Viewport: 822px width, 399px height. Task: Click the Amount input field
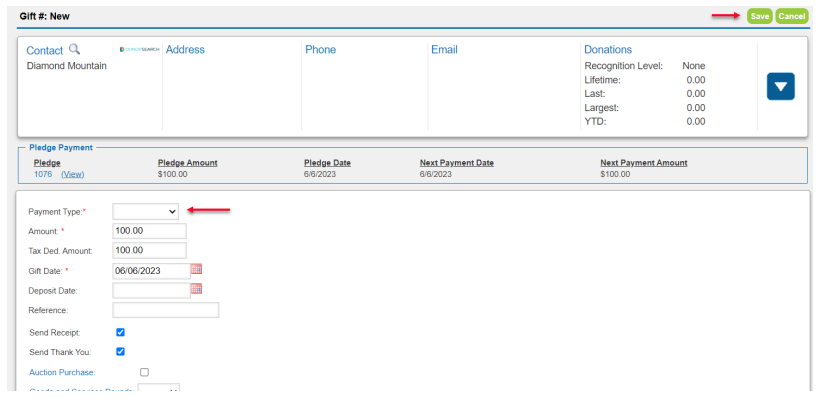point(149,231)
